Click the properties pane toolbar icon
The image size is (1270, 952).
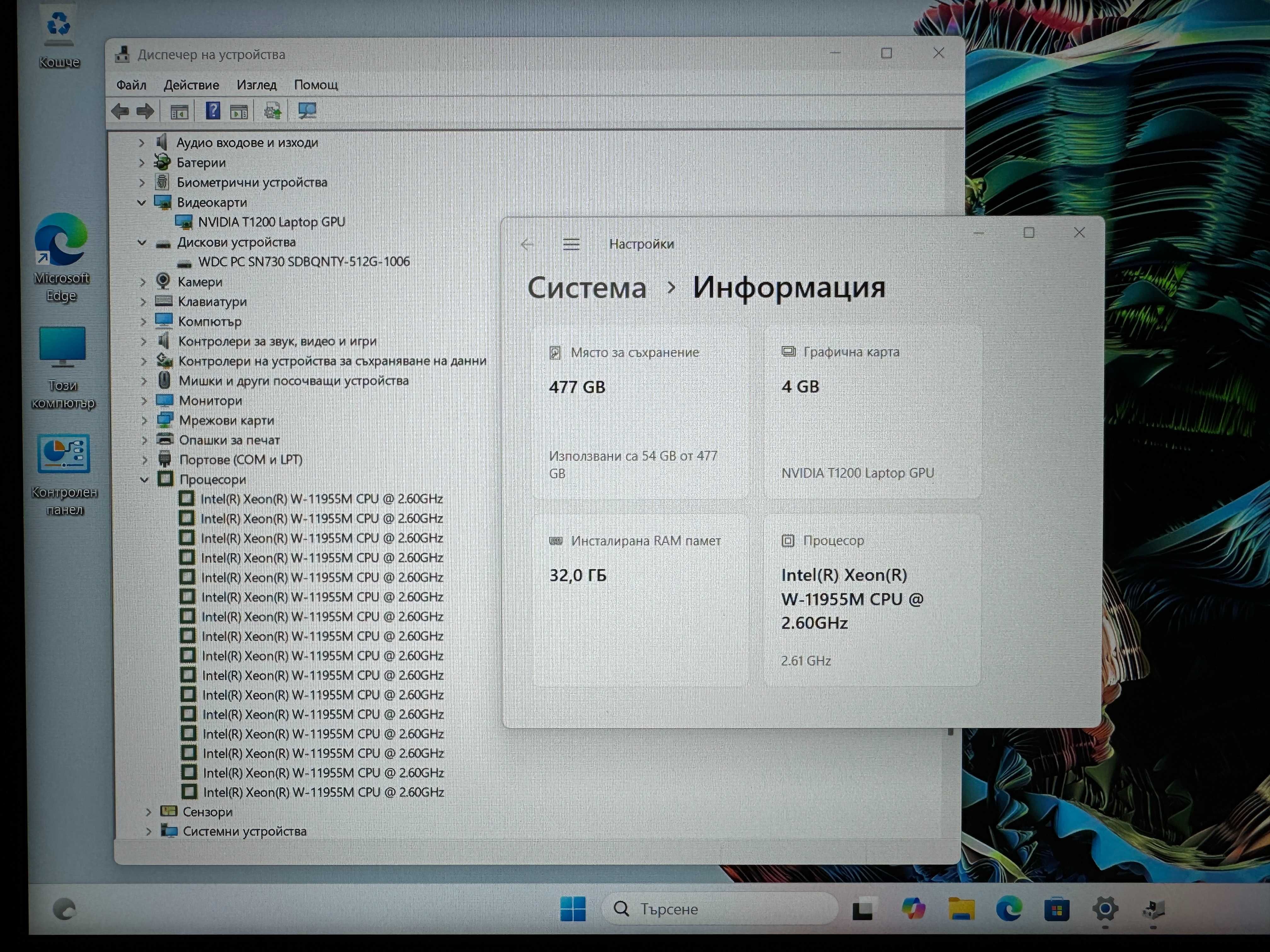(239, 112)
